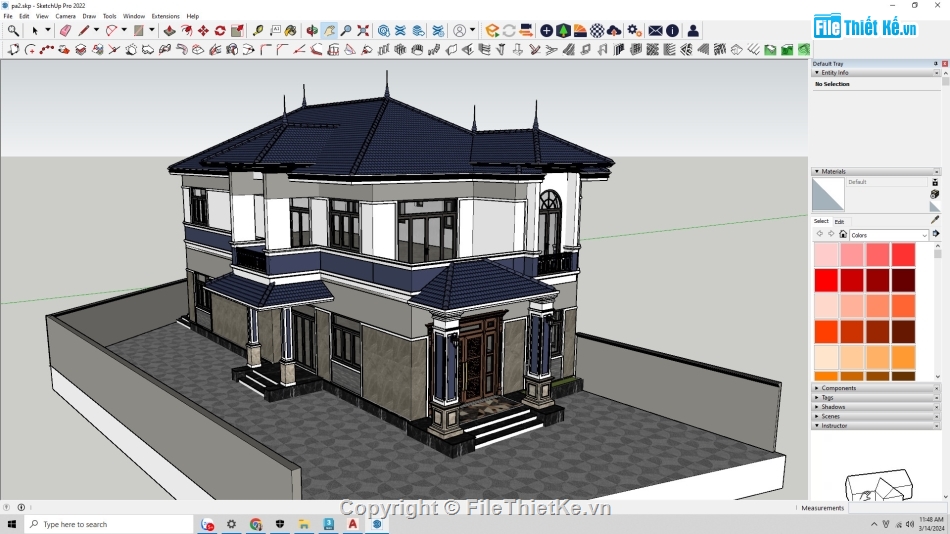This screenshot has width=950, height=534.
Task: Open Materials Details arrow menu
Action: click(935, 235)
